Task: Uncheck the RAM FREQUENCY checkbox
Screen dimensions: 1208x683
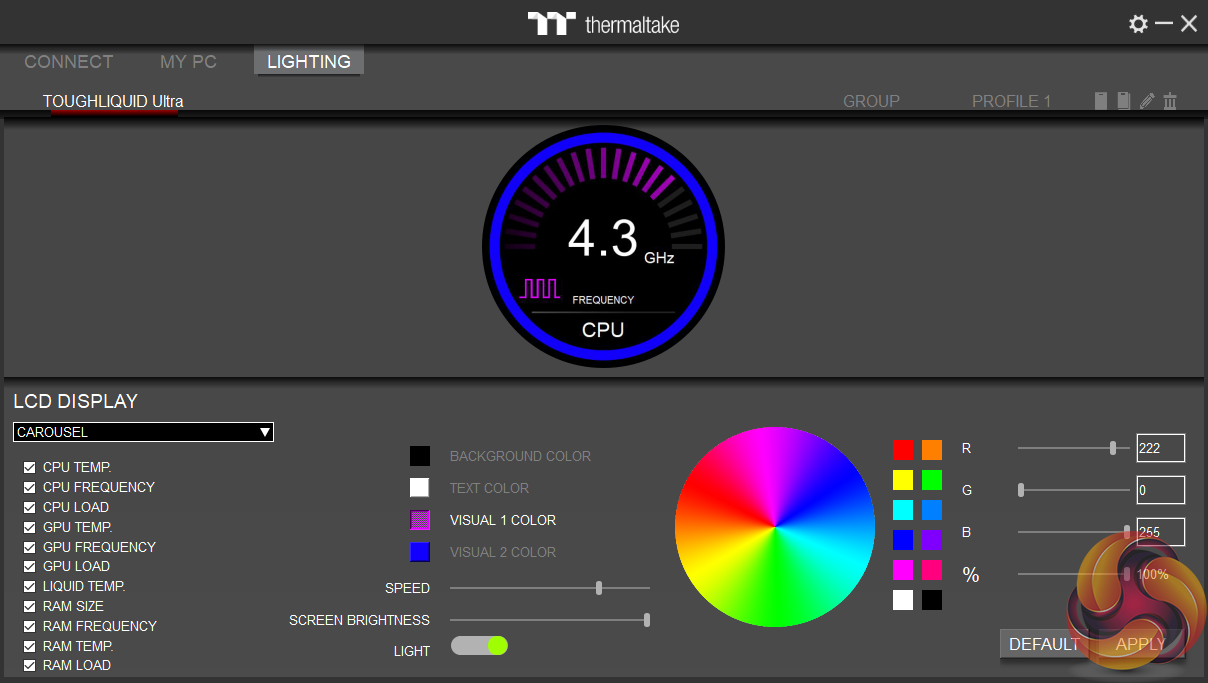Action: 29,626
